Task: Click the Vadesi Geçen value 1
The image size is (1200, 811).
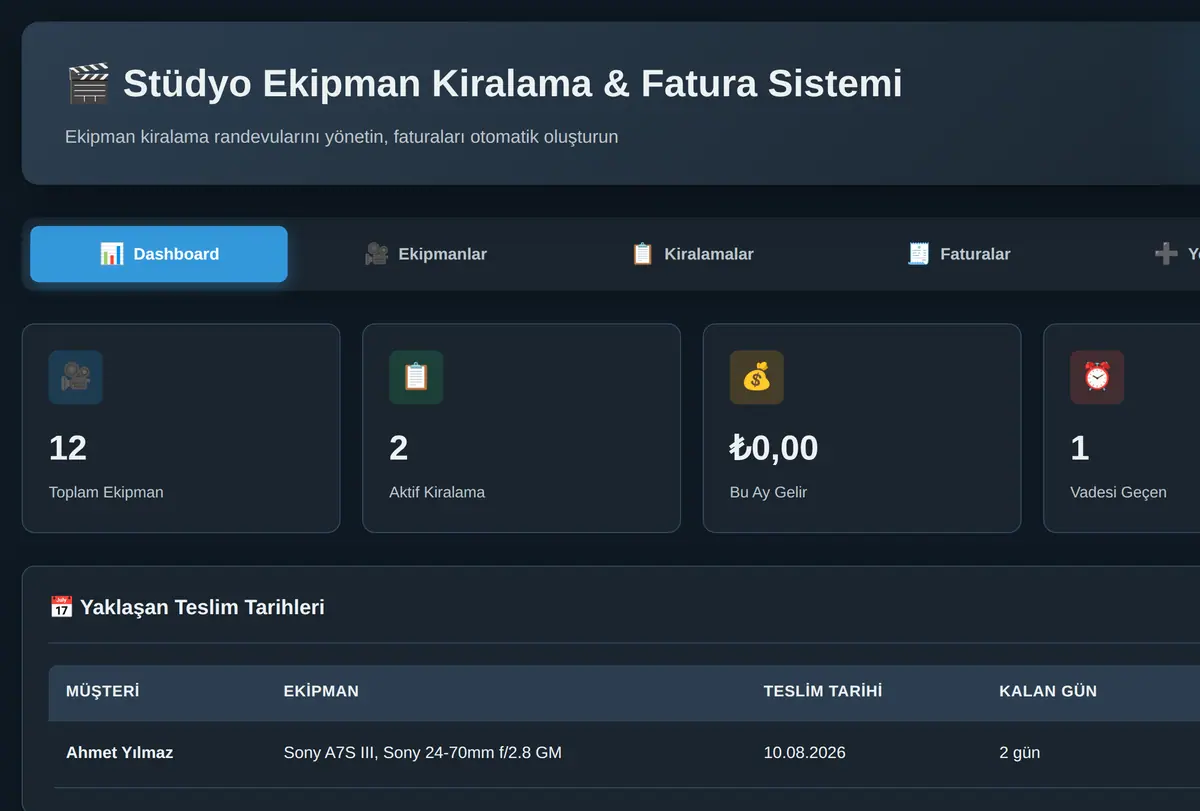Action: click(1079, 448)
